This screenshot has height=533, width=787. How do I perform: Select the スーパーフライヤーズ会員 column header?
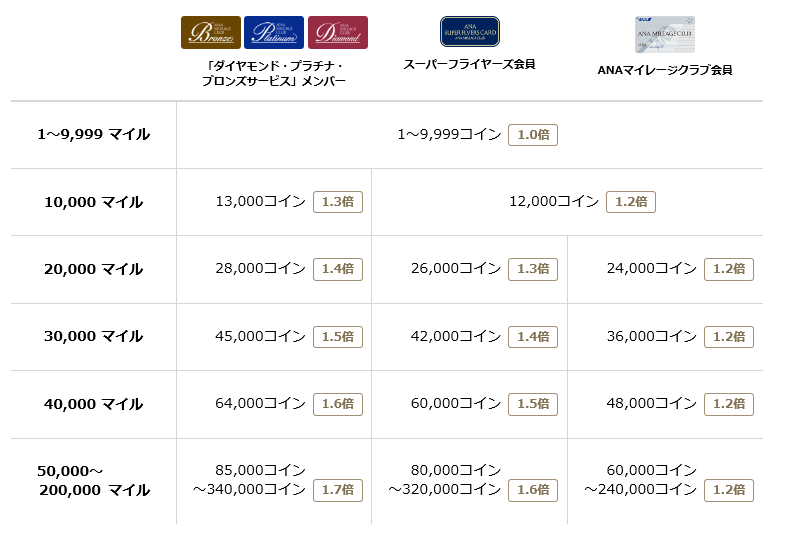469,64
